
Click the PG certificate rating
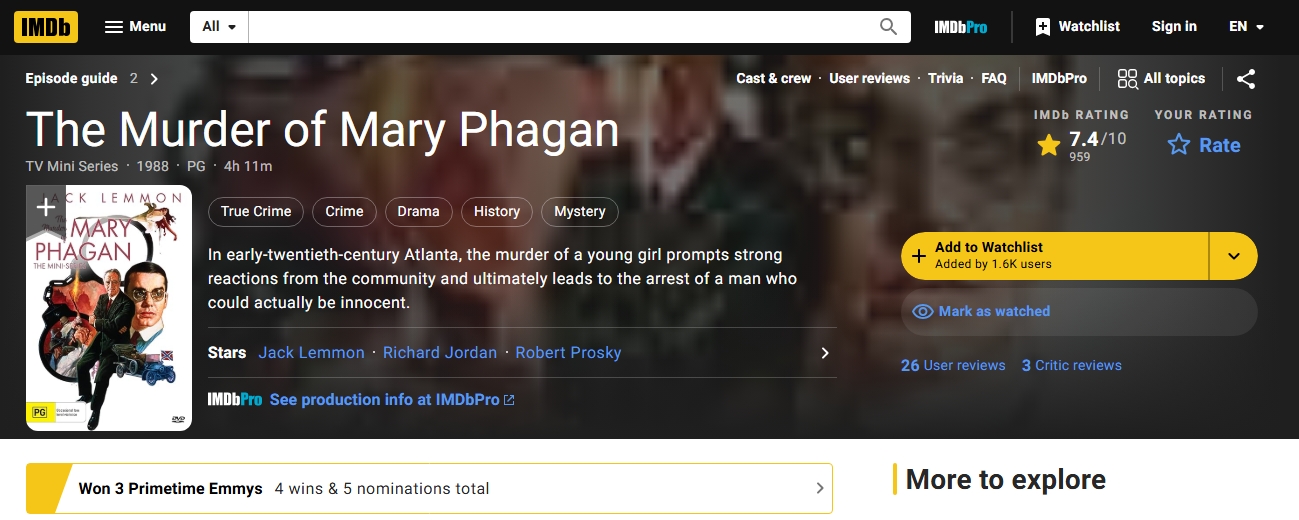(x=196, y=166)
